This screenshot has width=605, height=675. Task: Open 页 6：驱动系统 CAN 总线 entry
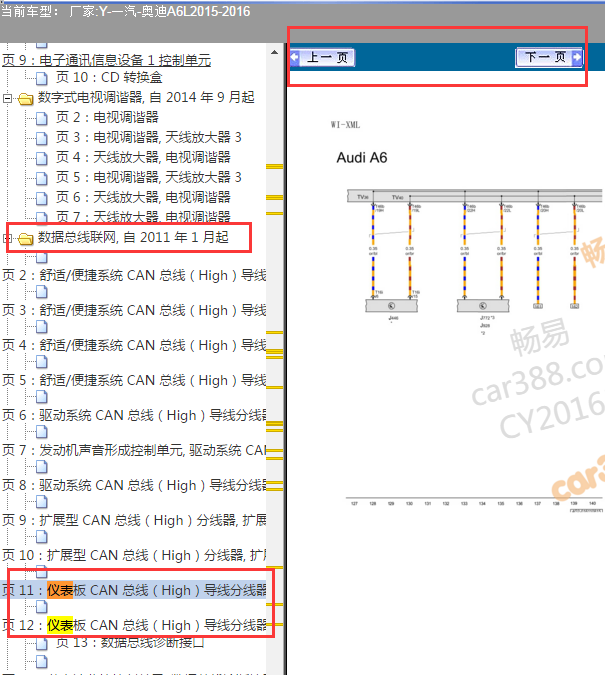134,415
